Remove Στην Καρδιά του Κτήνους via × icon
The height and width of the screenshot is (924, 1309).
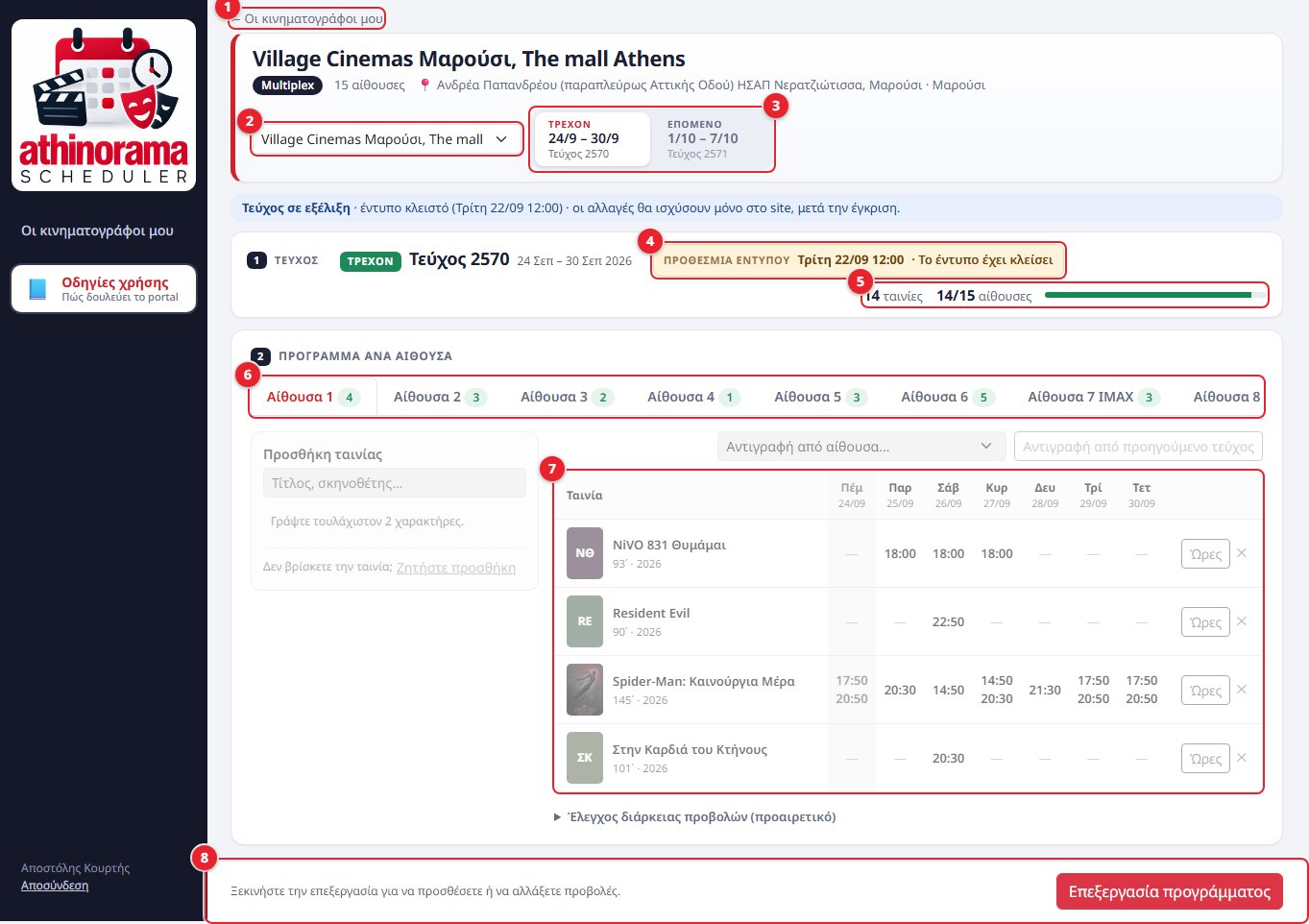pyautogui.click(x=1242, y=758)
